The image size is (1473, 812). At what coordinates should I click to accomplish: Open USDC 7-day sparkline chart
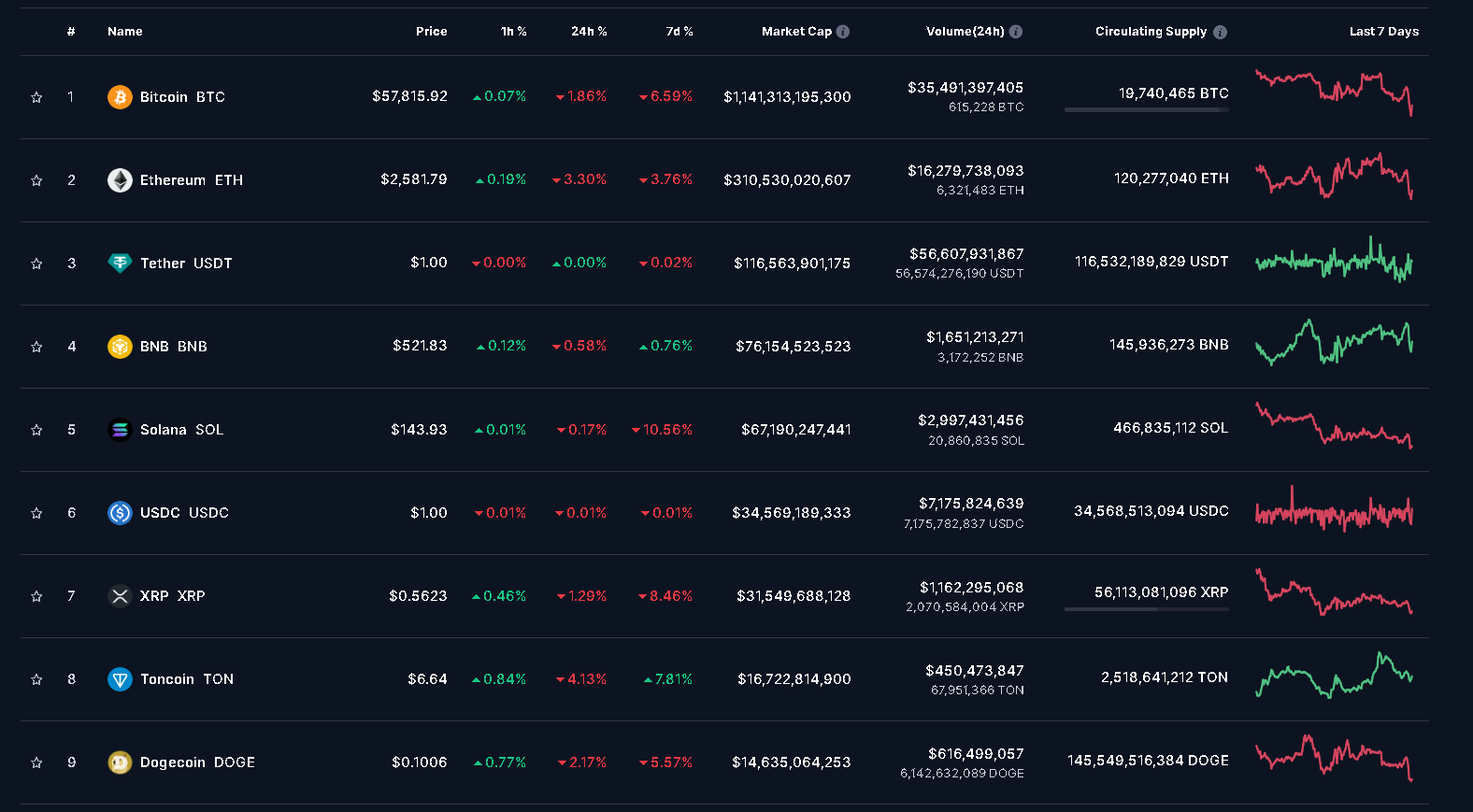coord(1334,508)
